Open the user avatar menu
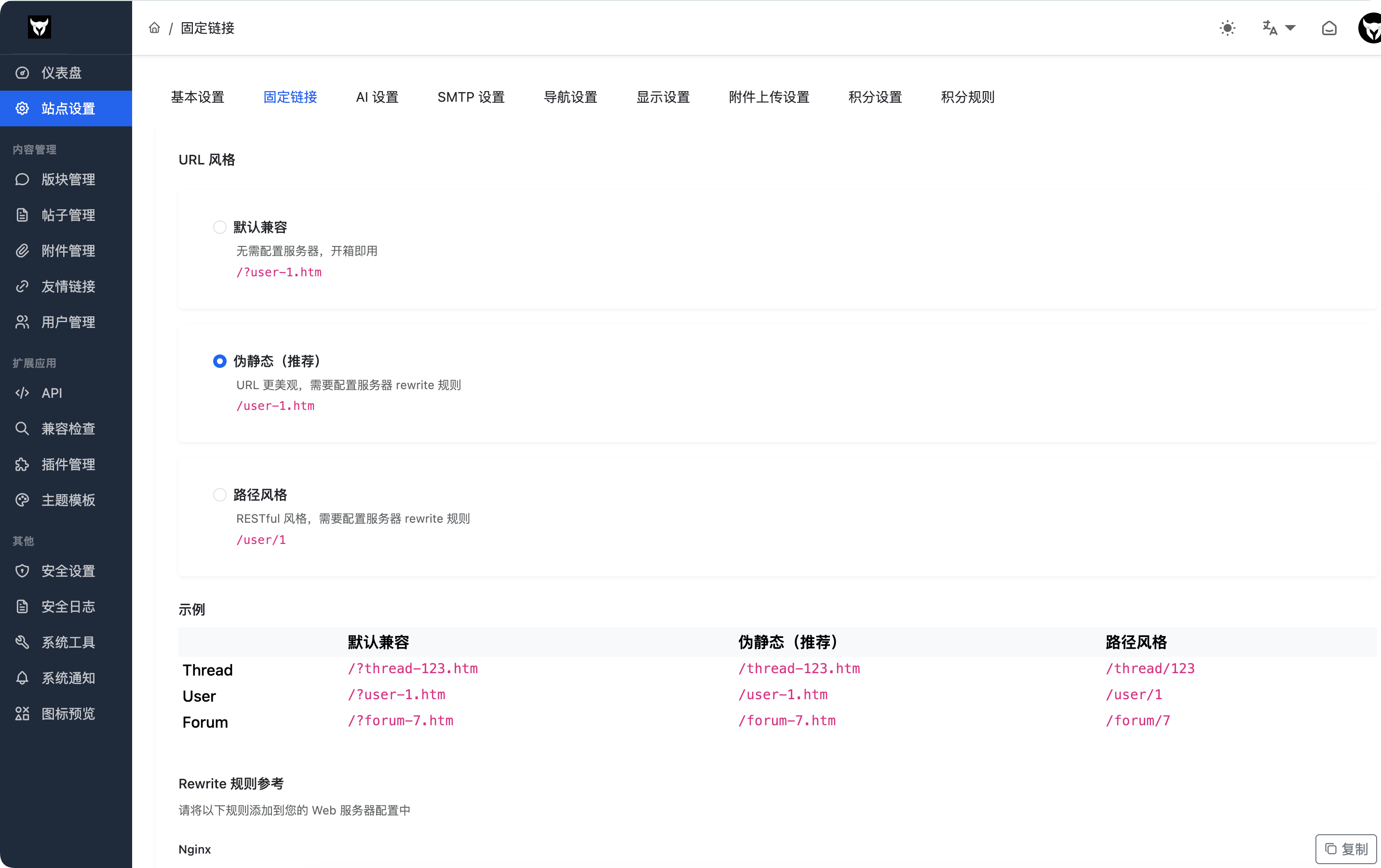Image resolution: width=1381 pixels, height=868 pixels. pyautogui.click(x=1370, y=28)
